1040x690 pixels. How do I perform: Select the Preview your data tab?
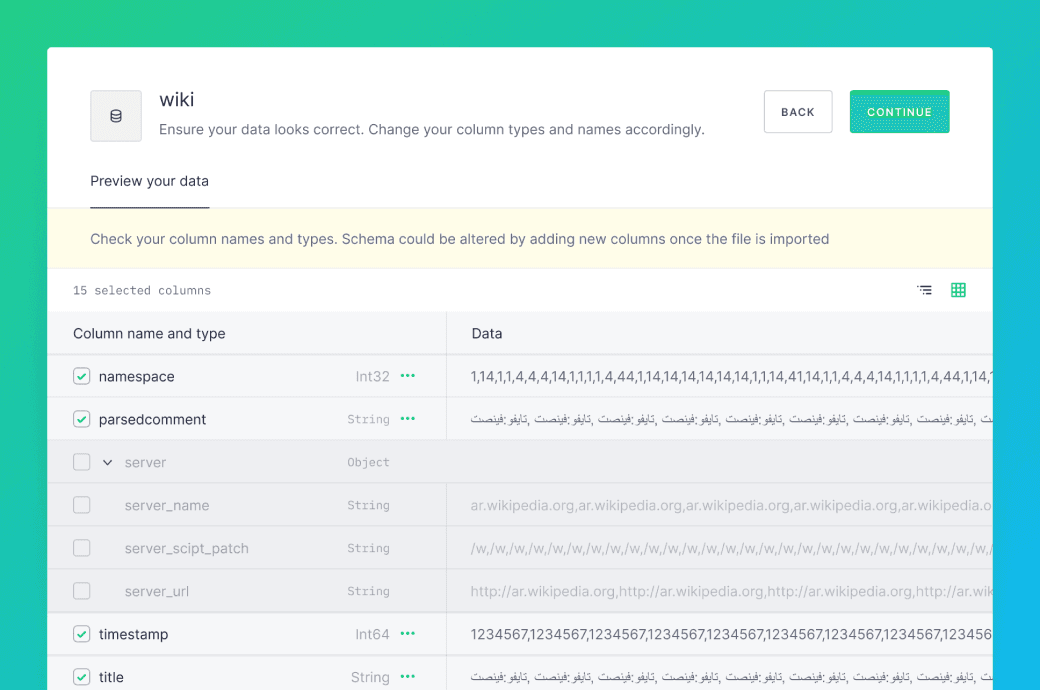click(x=149, y=181)
